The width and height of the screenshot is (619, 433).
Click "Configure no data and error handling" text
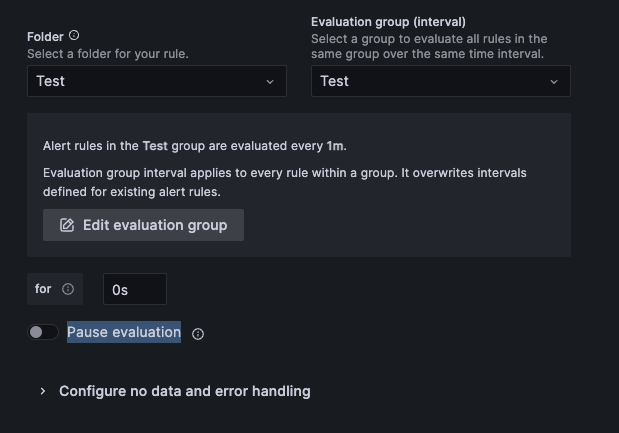coord(185,391)
